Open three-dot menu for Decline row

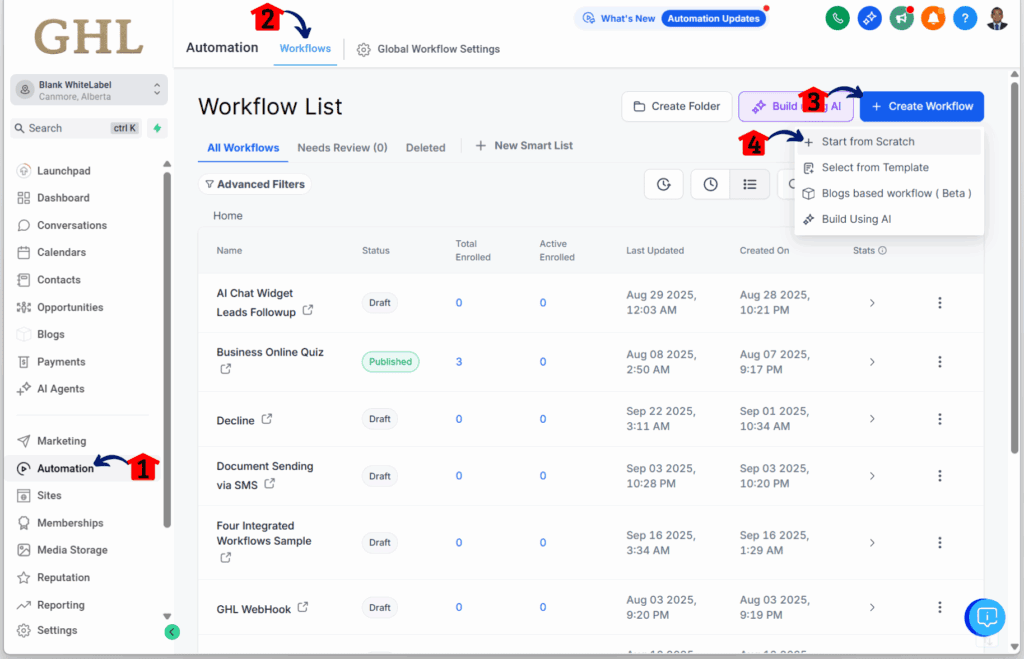click(940, 419)
